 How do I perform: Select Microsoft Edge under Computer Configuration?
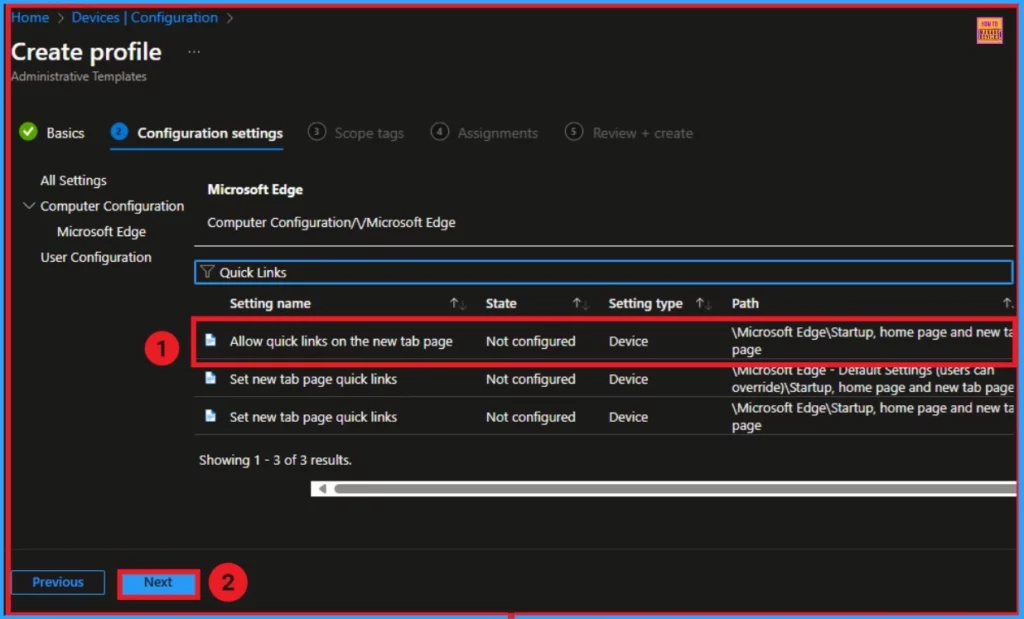tap(101, 231)
